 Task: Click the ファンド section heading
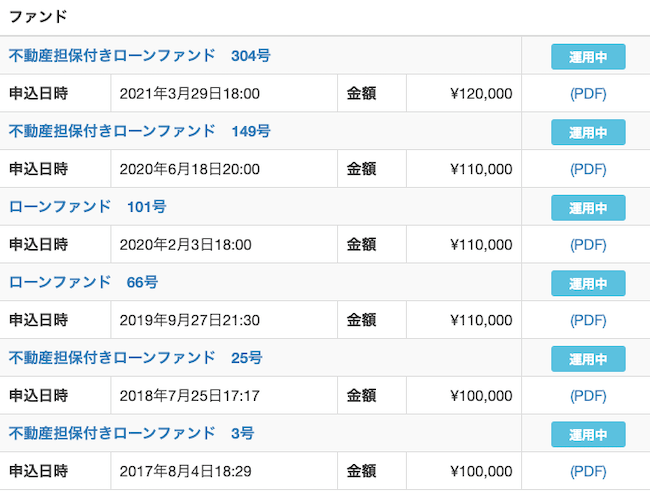(38, 17)
